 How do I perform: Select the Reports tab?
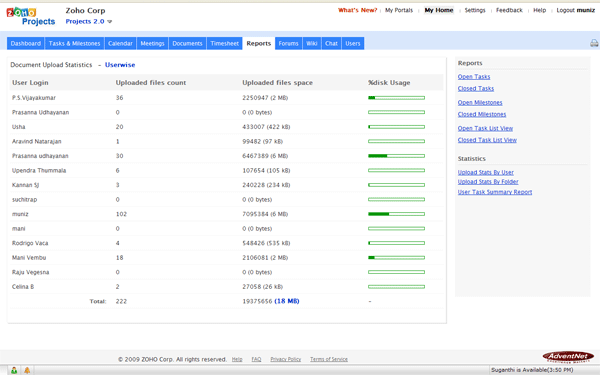[259, 43]
